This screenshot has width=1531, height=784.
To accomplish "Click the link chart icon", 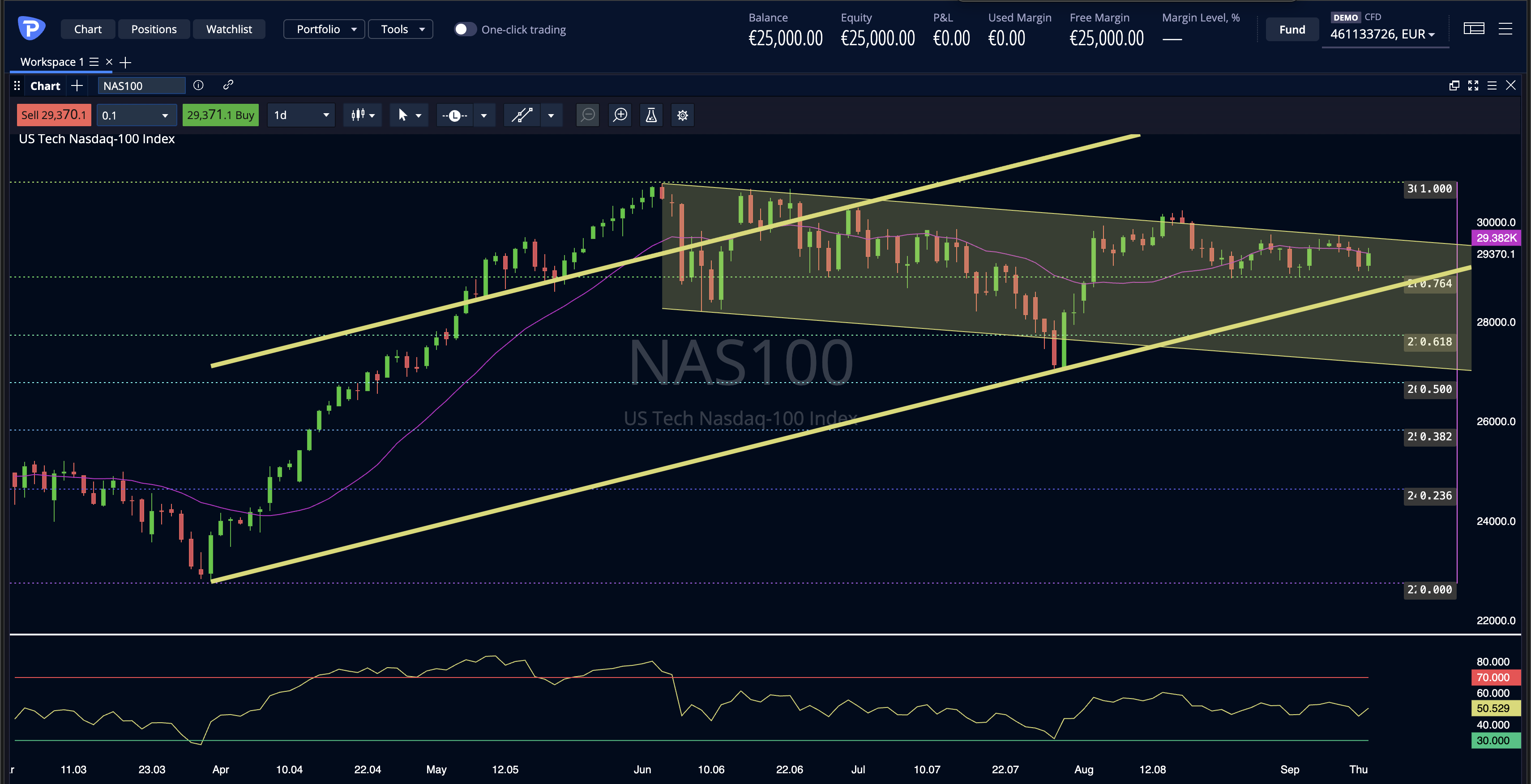I will click(227, 85).
